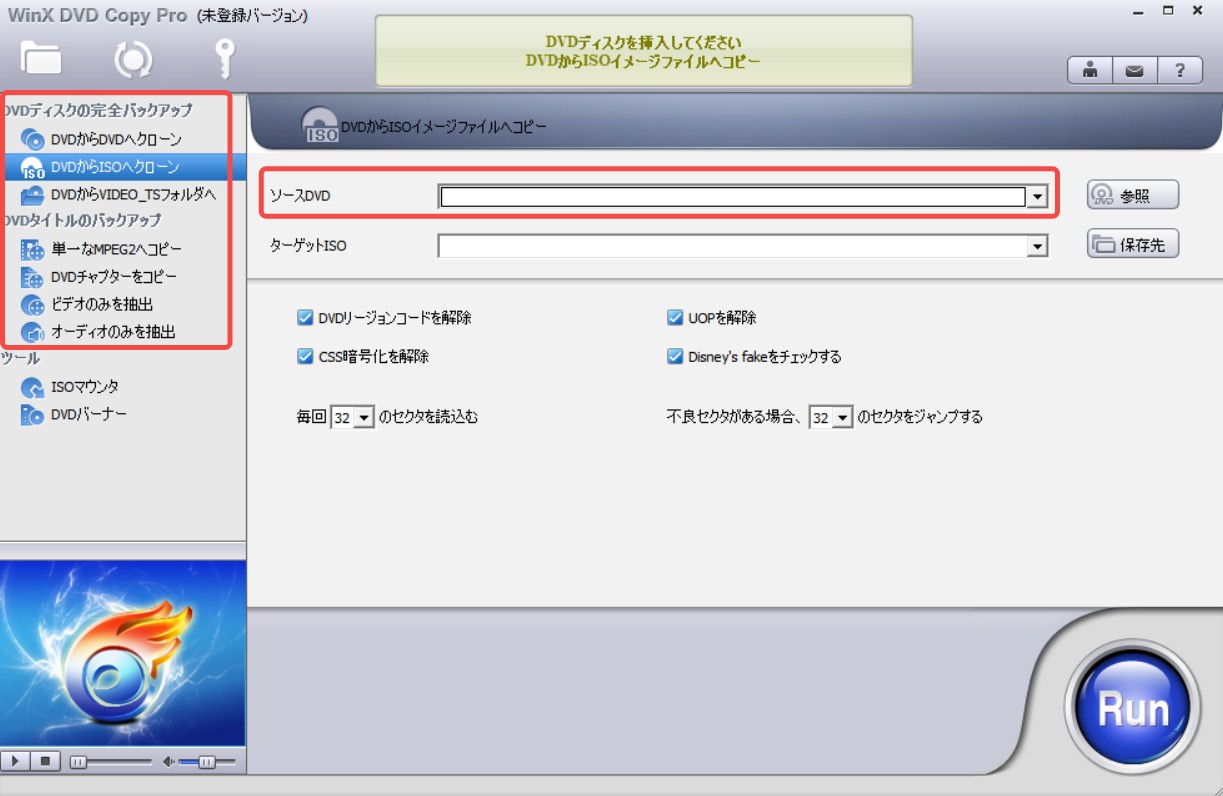Click the DVDディスクの完全バックアップ heading

coord(97,110)
